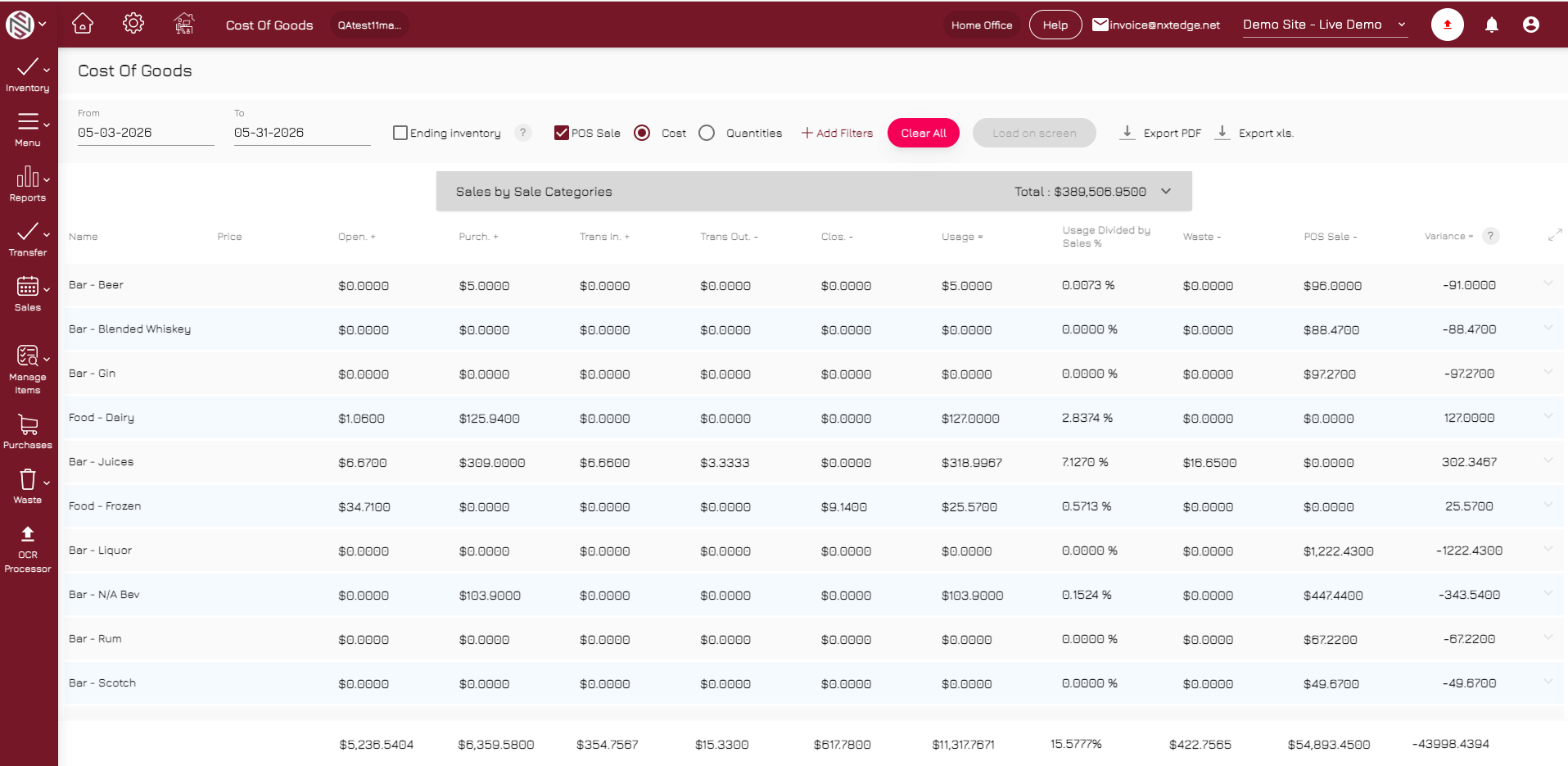Click the invoice email envelope icon
Screen dimensions: 1568x766
[1100, 25]
